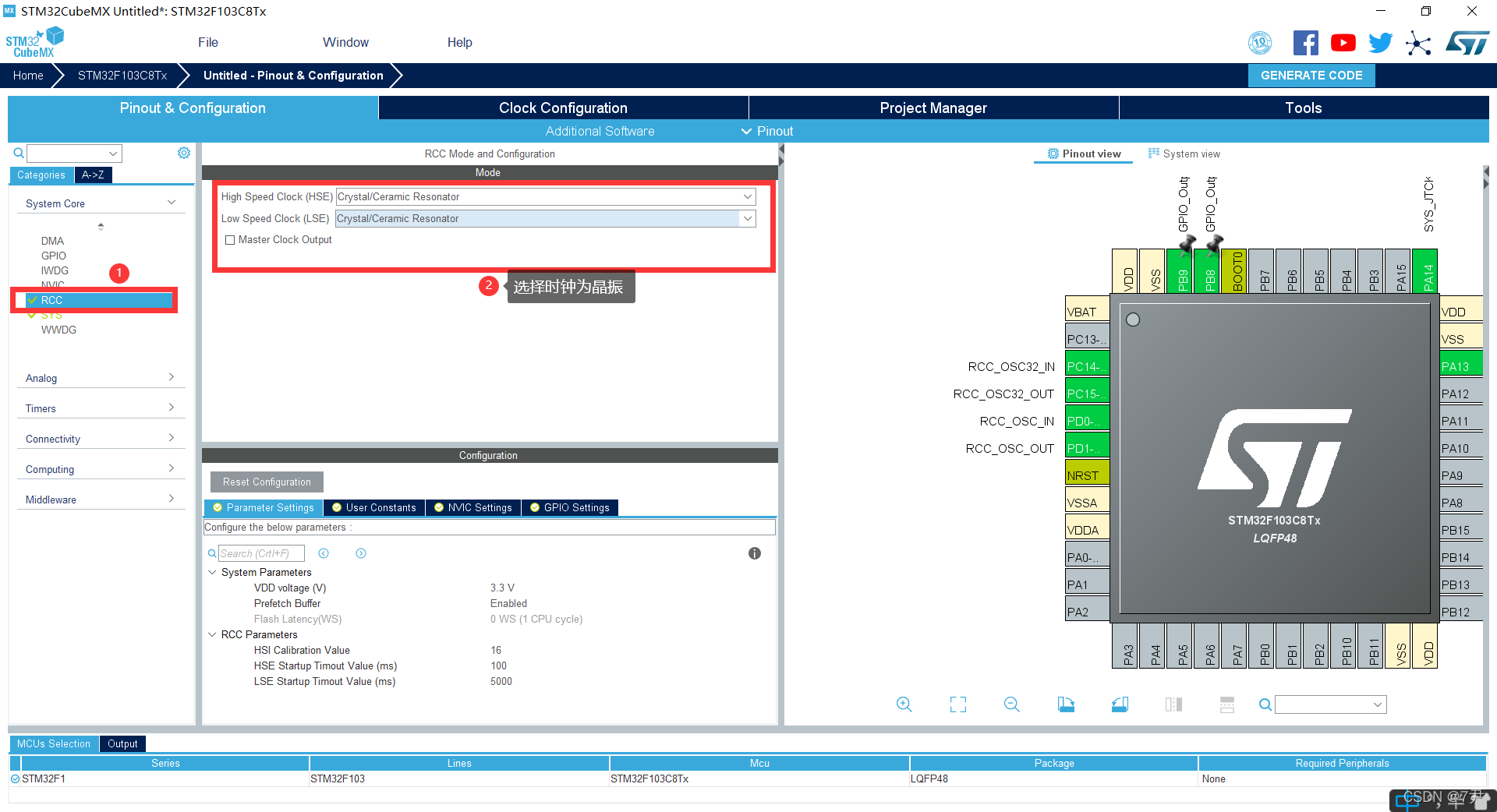The height and width of the screenshot is (812, 1497).
Task: Click the parameter search magnifier icon
Action: click(x=212, y=553)
